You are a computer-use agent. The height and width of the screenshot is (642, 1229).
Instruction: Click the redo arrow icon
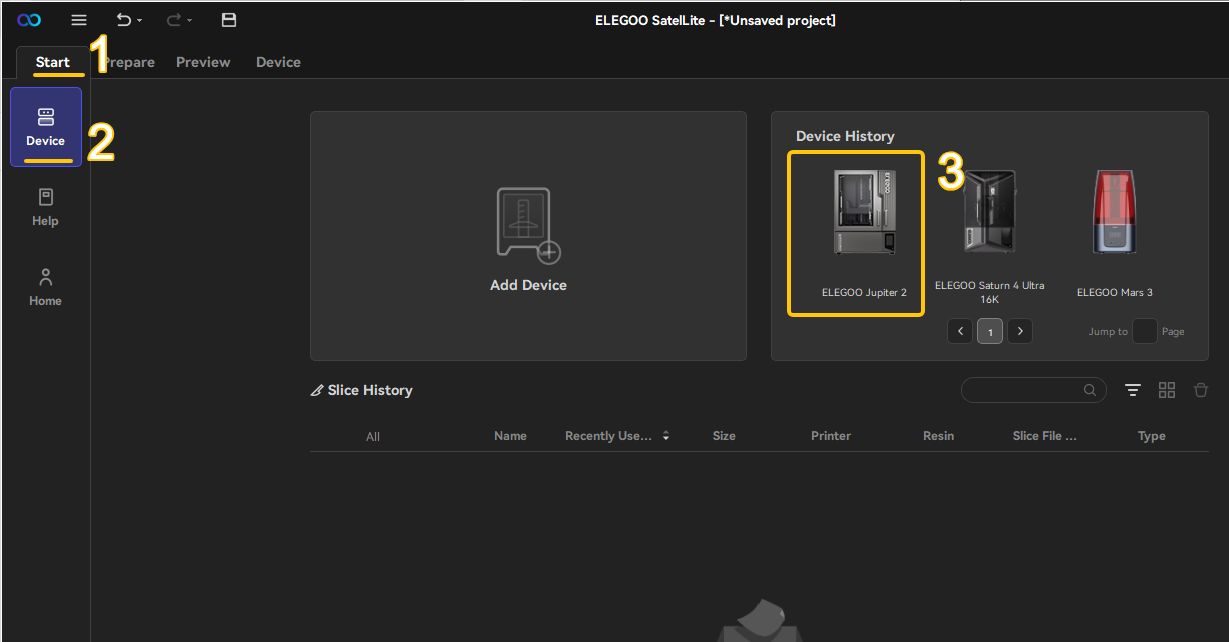point(173,20)
